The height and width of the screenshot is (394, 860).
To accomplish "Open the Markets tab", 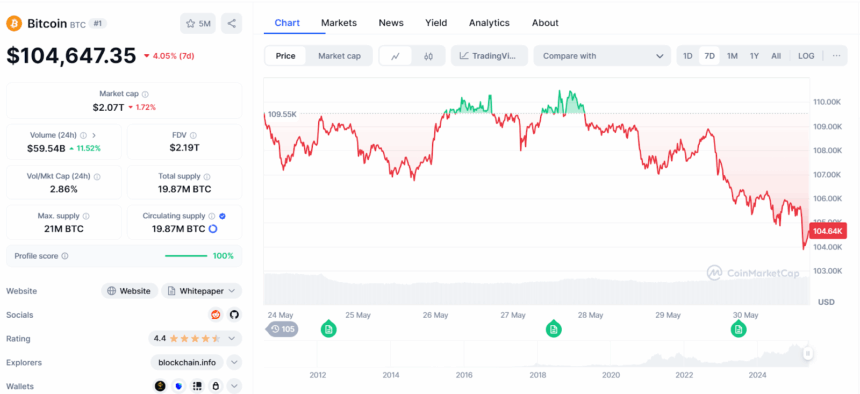I will point(339,23).
